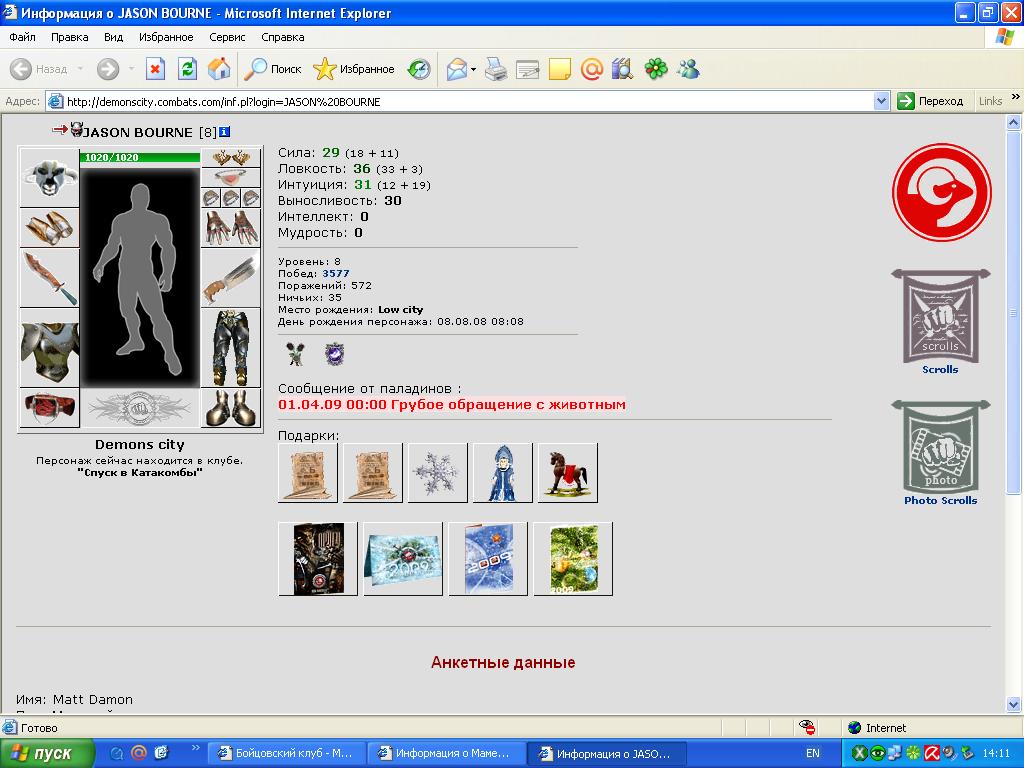1024x768 pixels.
Task: Refresh the page with green arrows icon
Action: (187, 69)
